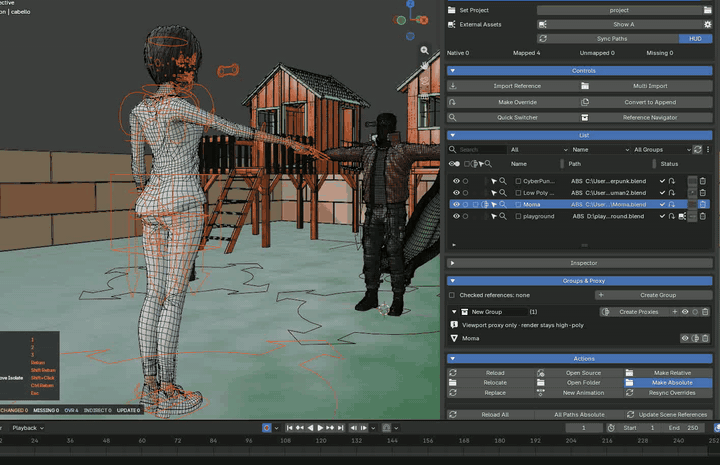Click Make Override button
Image resolution: width=720 pixels, height=465 pixels.
point(512,102)
